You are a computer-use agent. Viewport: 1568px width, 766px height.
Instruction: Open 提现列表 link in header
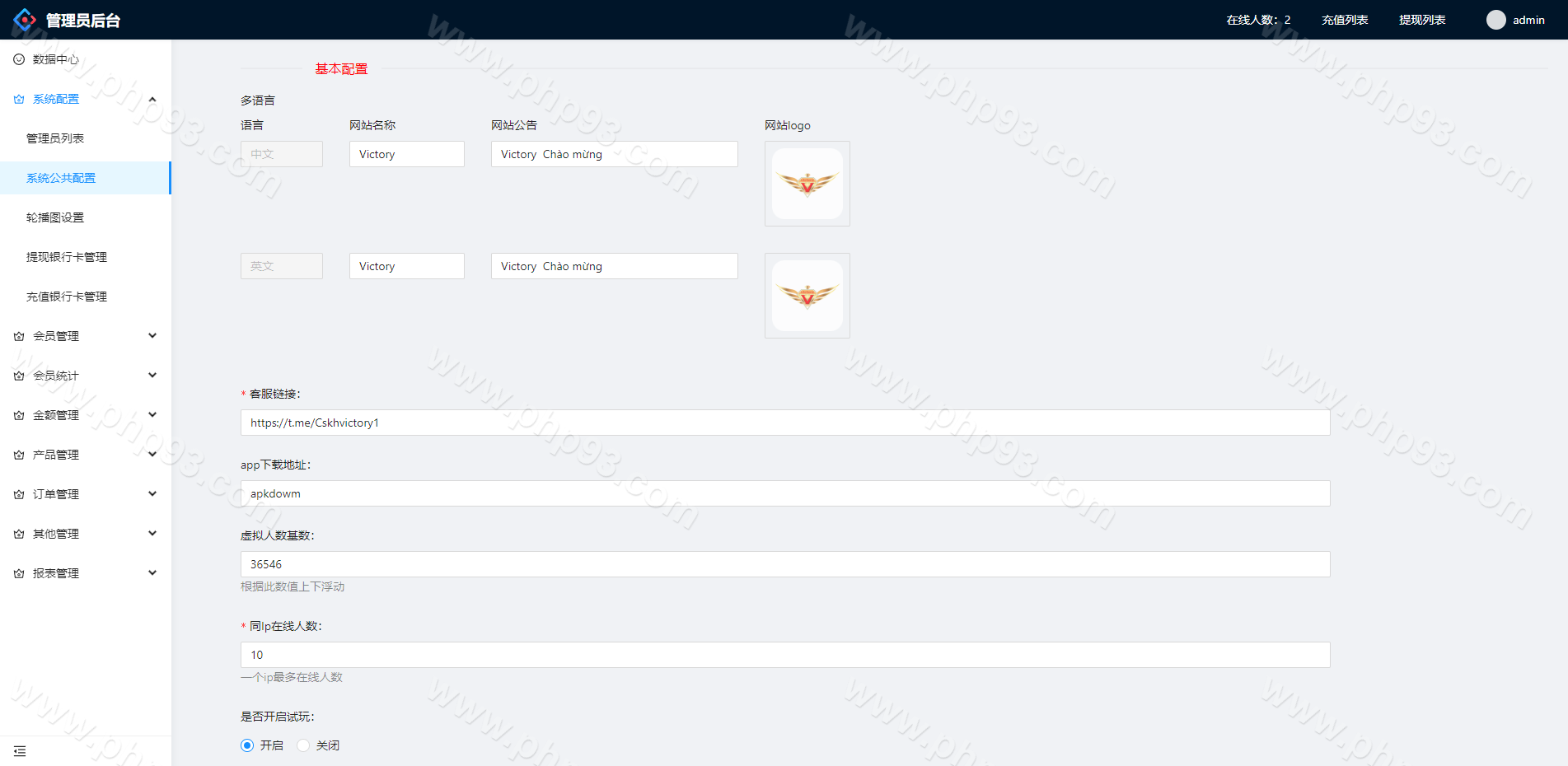click(1422, 20)
